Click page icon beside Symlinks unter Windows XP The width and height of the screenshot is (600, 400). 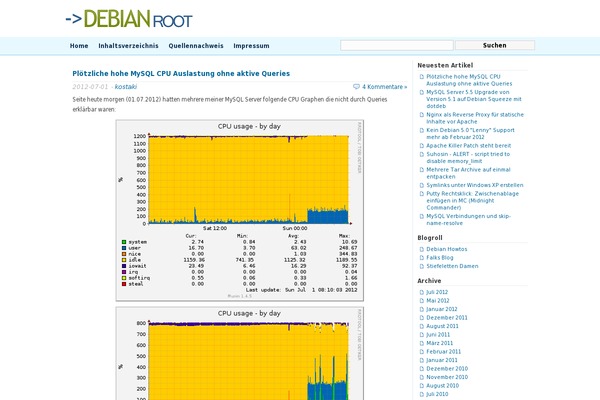coord(422,185)
